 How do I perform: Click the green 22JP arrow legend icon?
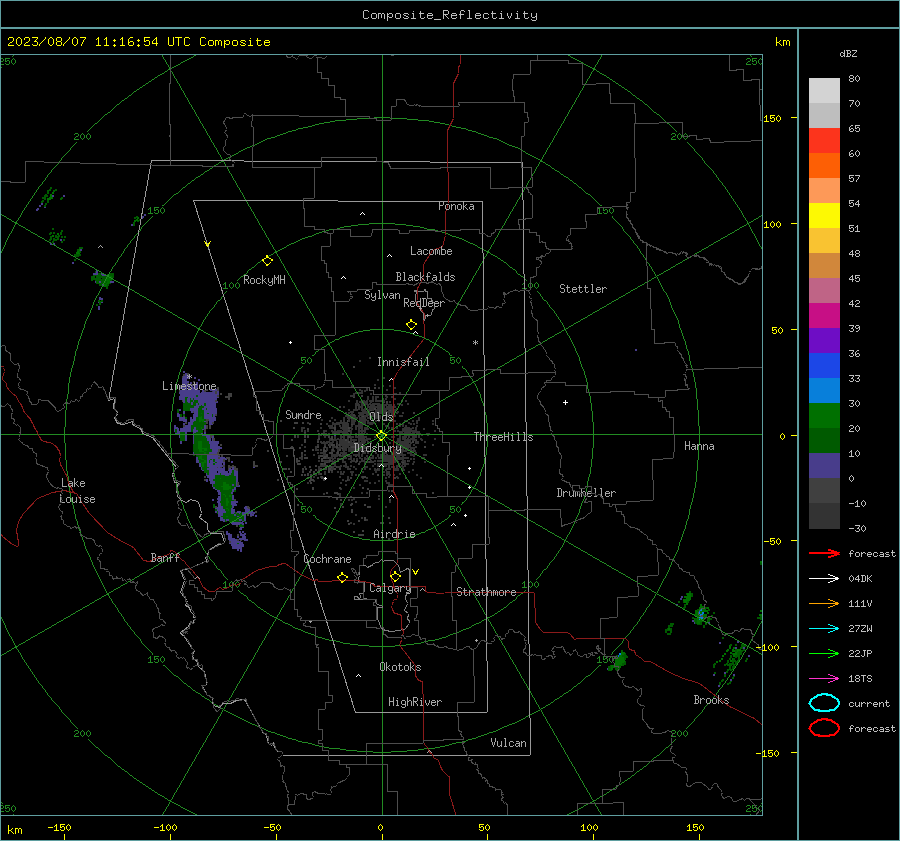click(x=824, y=653)
